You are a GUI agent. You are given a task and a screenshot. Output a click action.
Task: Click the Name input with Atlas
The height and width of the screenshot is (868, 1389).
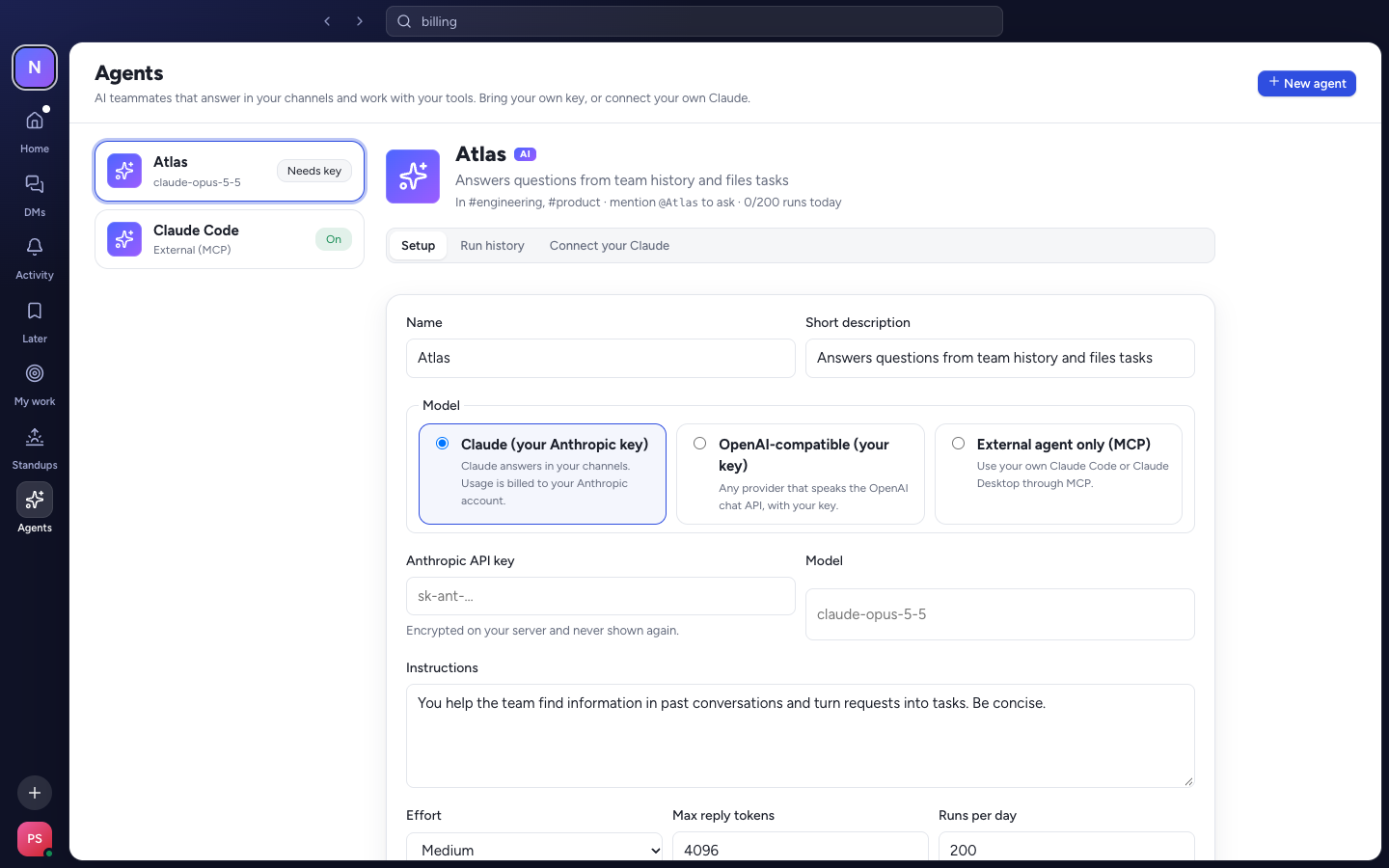click(x=601, y=358)
